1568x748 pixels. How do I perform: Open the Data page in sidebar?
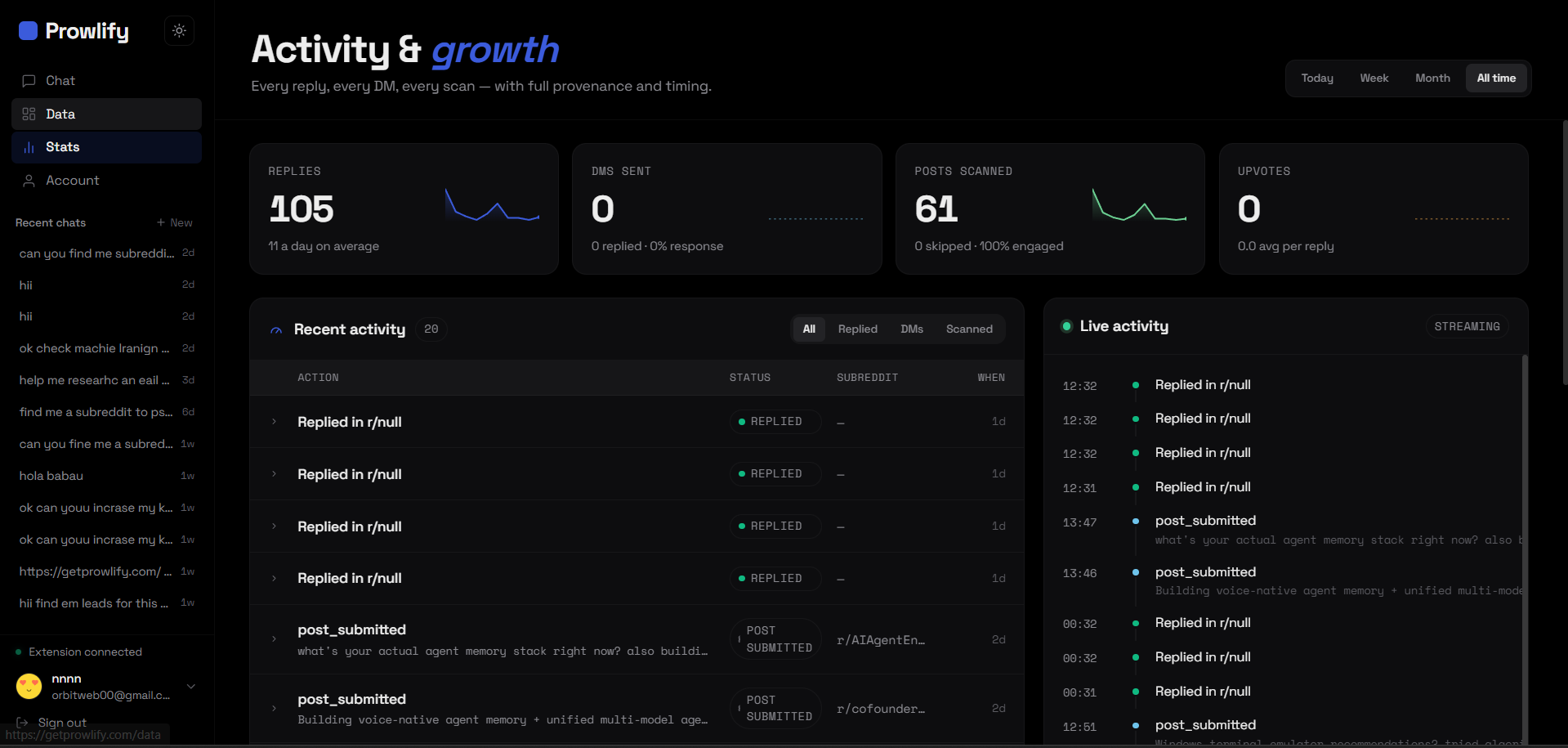tap(106, 114)
